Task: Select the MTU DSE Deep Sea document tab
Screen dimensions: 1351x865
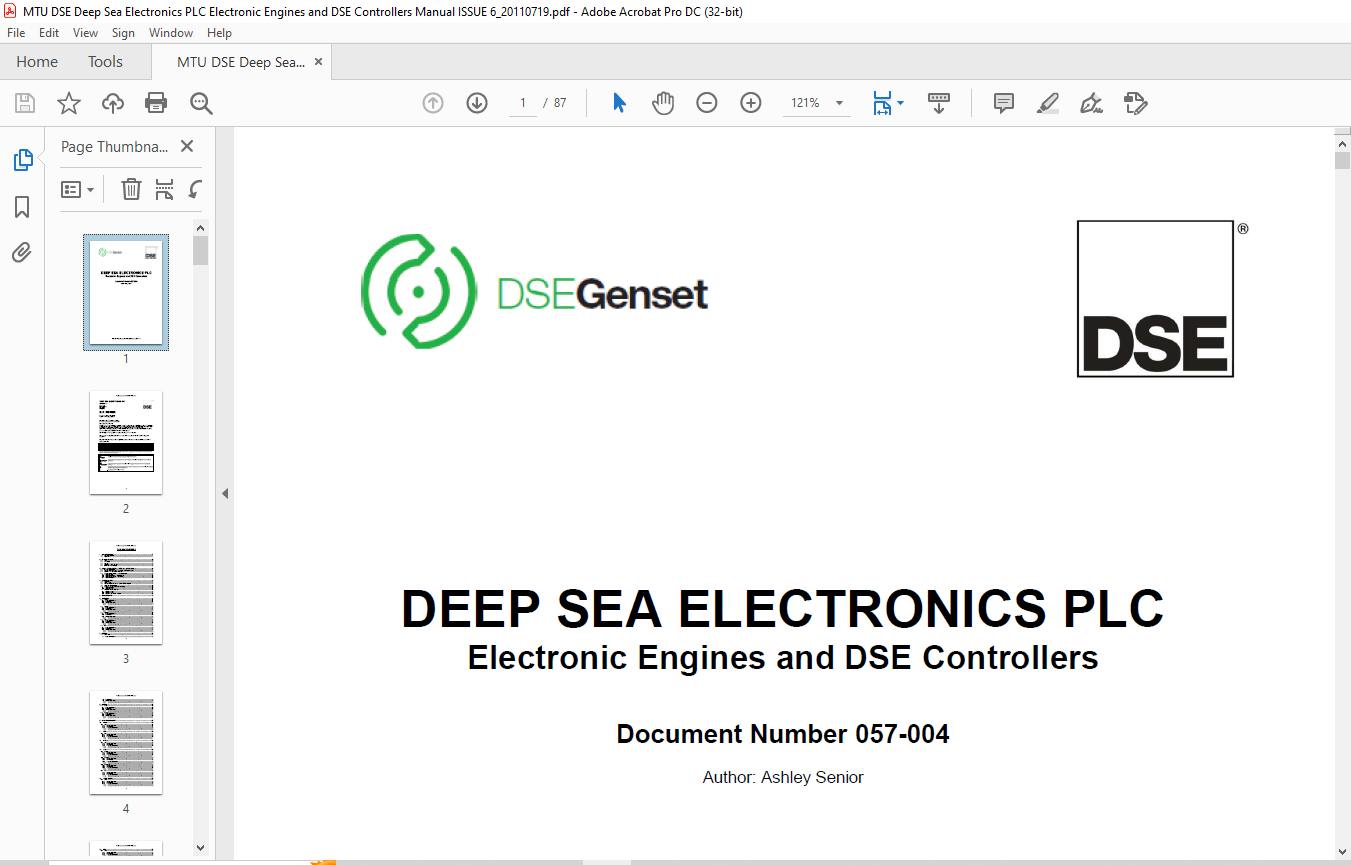Action: click(241, 62)
